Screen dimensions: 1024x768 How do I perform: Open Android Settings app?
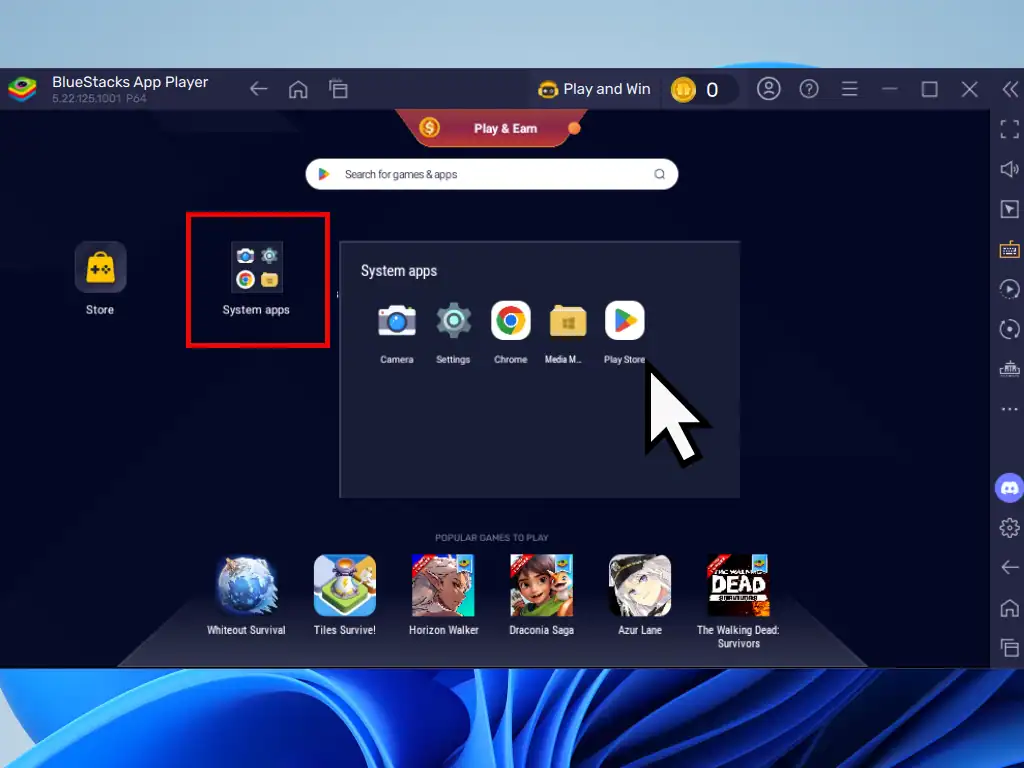point(453,321)
